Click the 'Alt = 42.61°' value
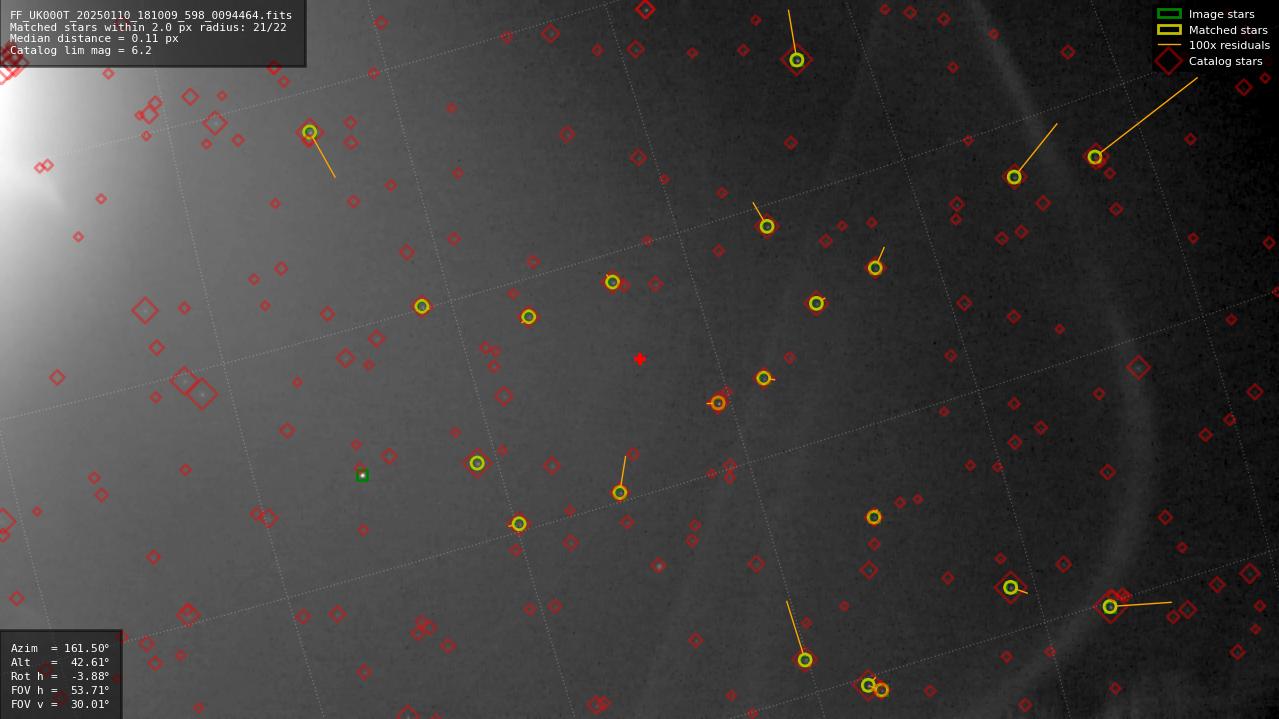The width and height of the screenshot is (1279, 719). coord(60,662)
